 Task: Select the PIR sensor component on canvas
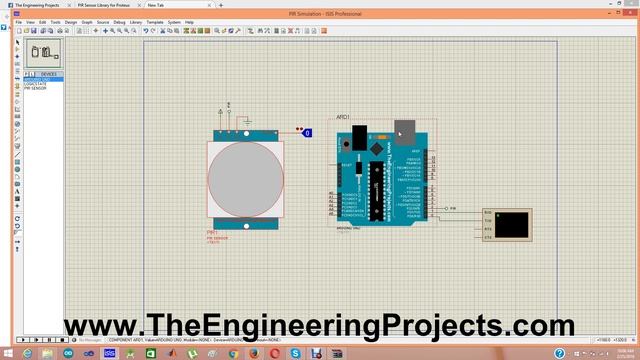(x=246, y=180)
